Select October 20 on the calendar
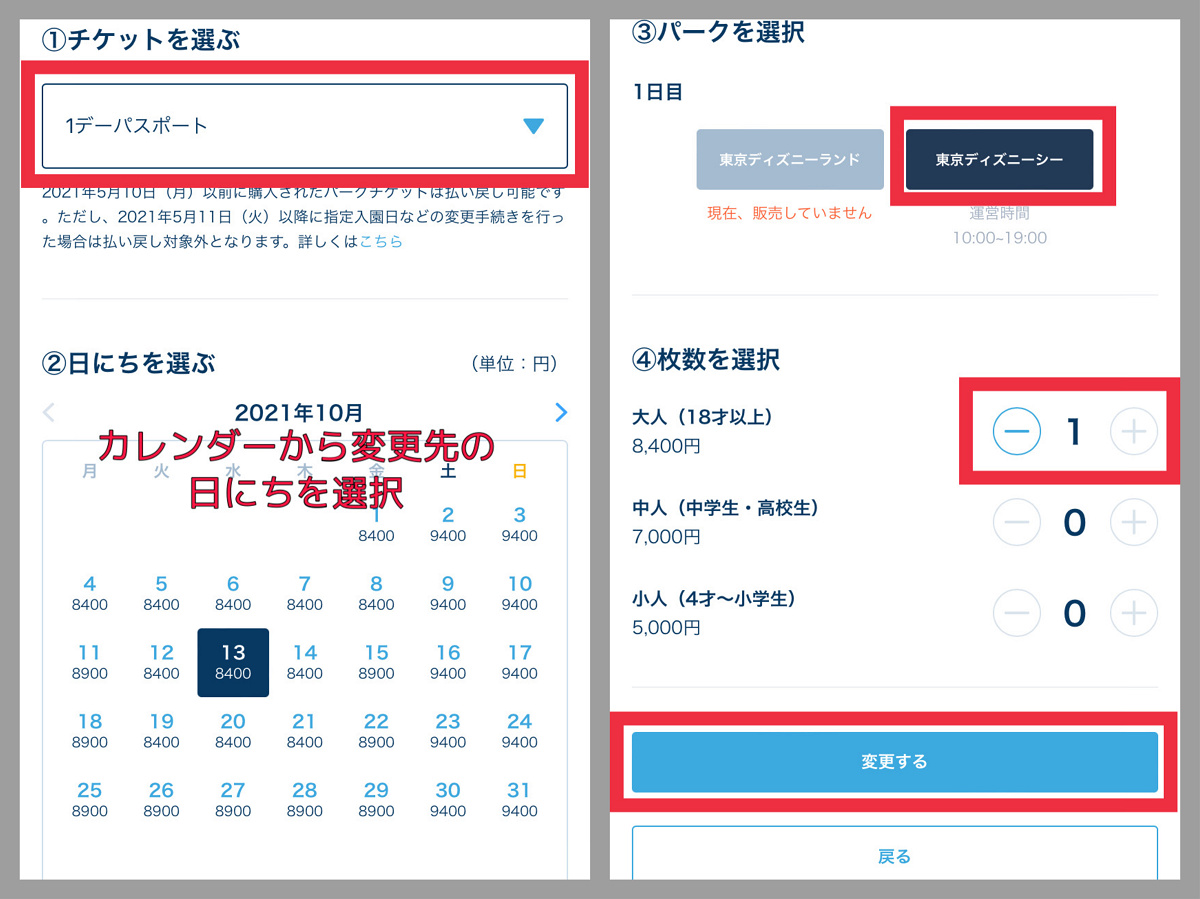This screenshot has height=899, width=1200. click(x=233, y=731)
